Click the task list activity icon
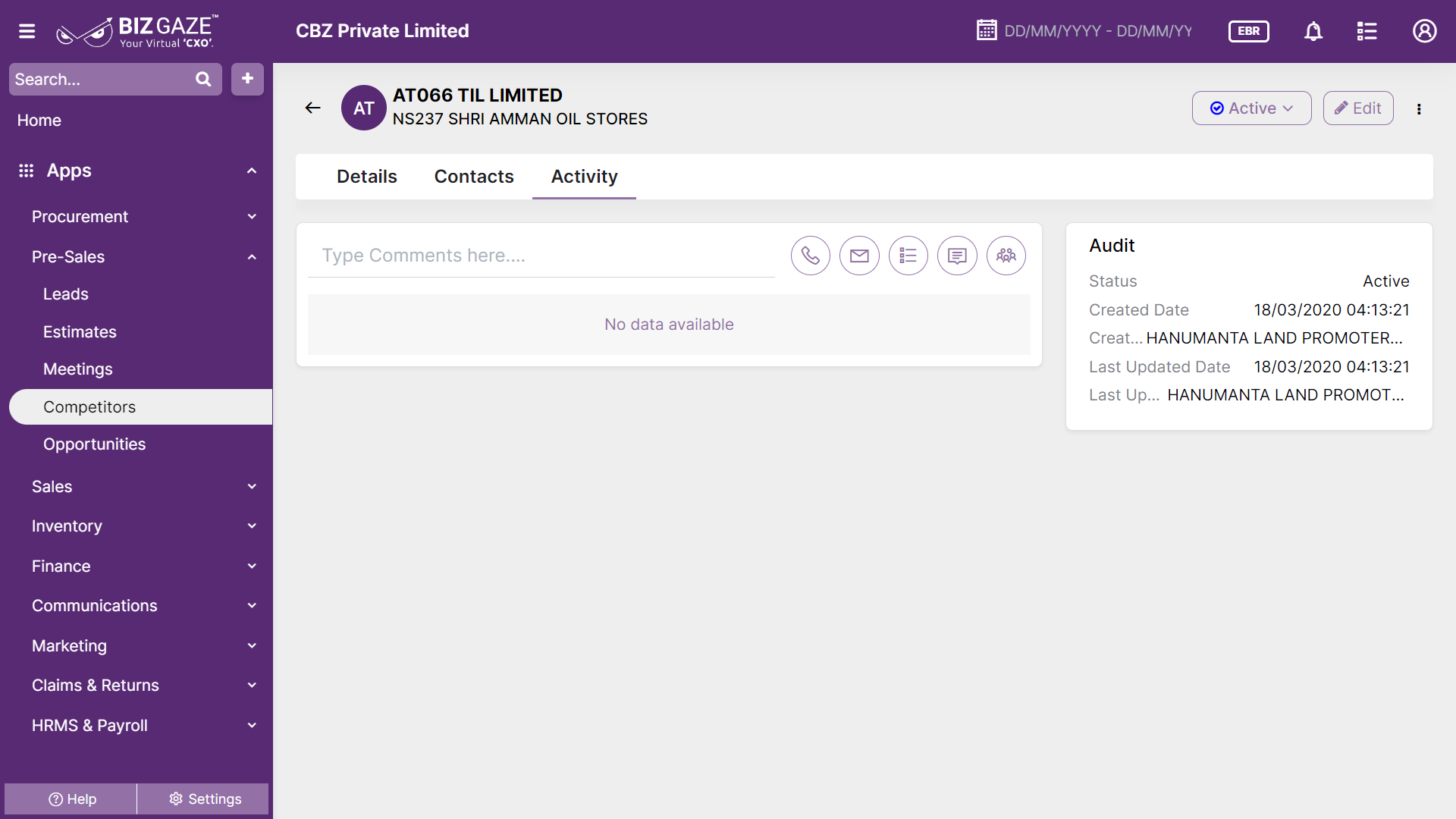 point(908,256)
